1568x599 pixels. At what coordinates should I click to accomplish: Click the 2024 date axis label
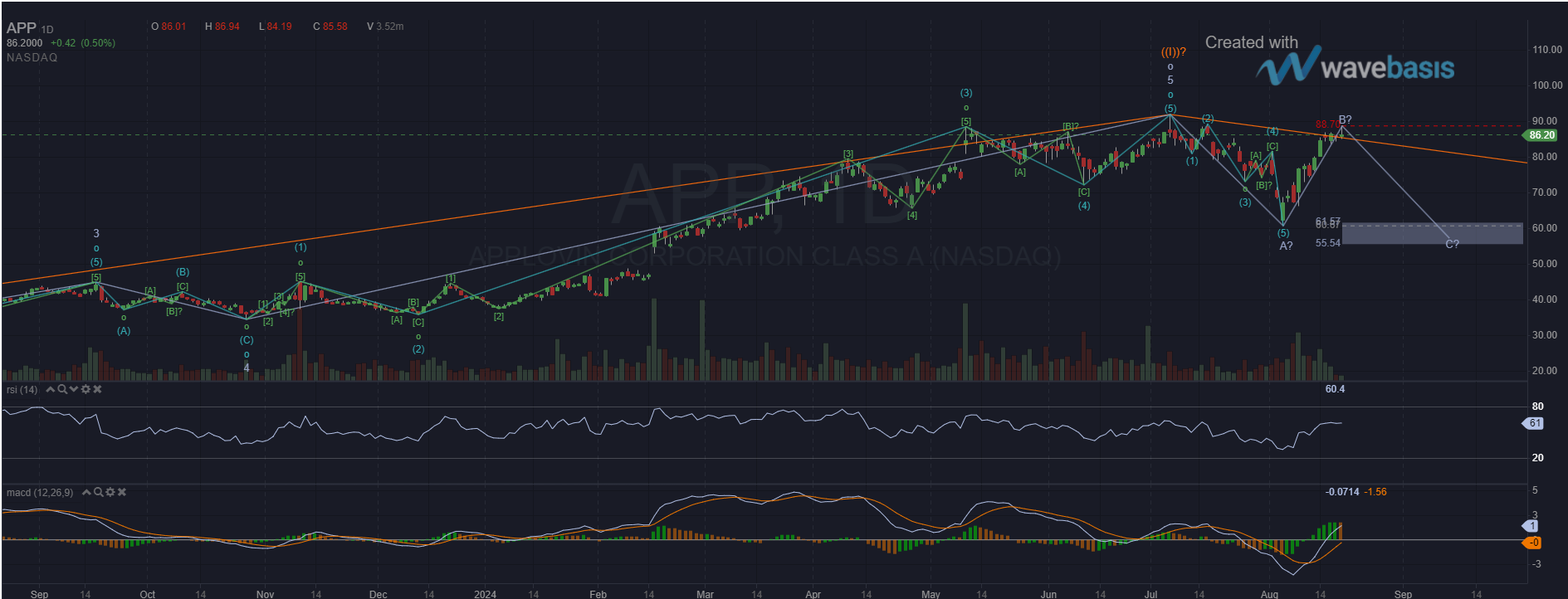pos(485,594)
